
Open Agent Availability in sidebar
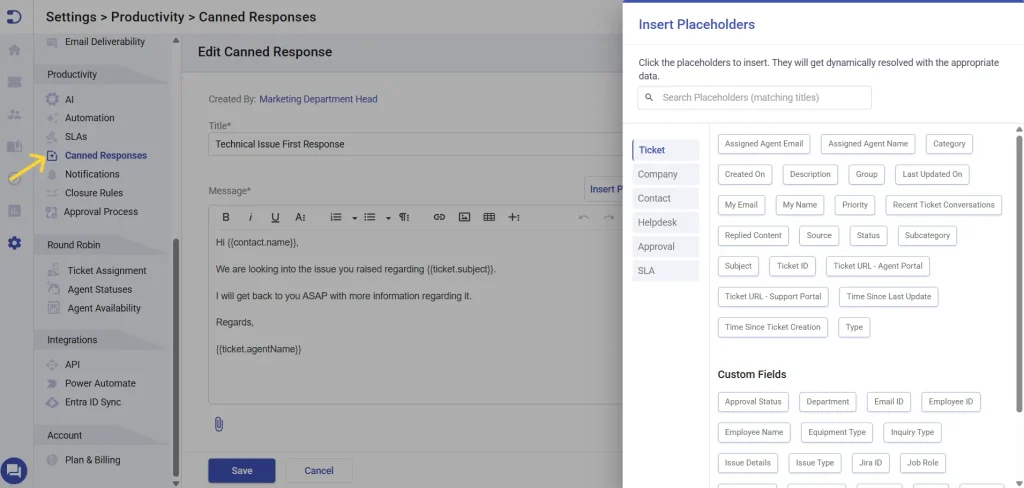(104, 308)
